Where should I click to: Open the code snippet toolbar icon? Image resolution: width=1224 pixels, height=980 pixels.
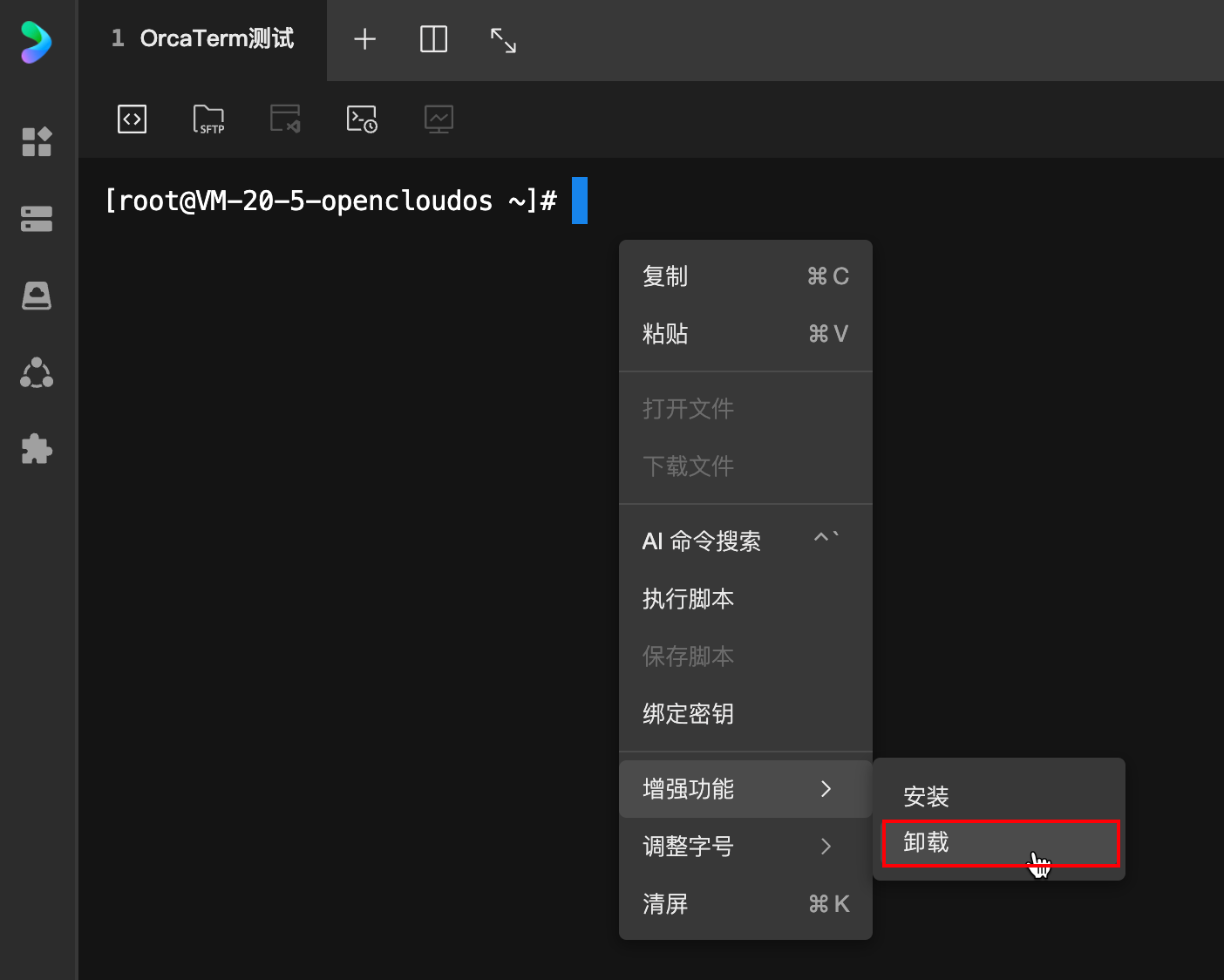132,119
